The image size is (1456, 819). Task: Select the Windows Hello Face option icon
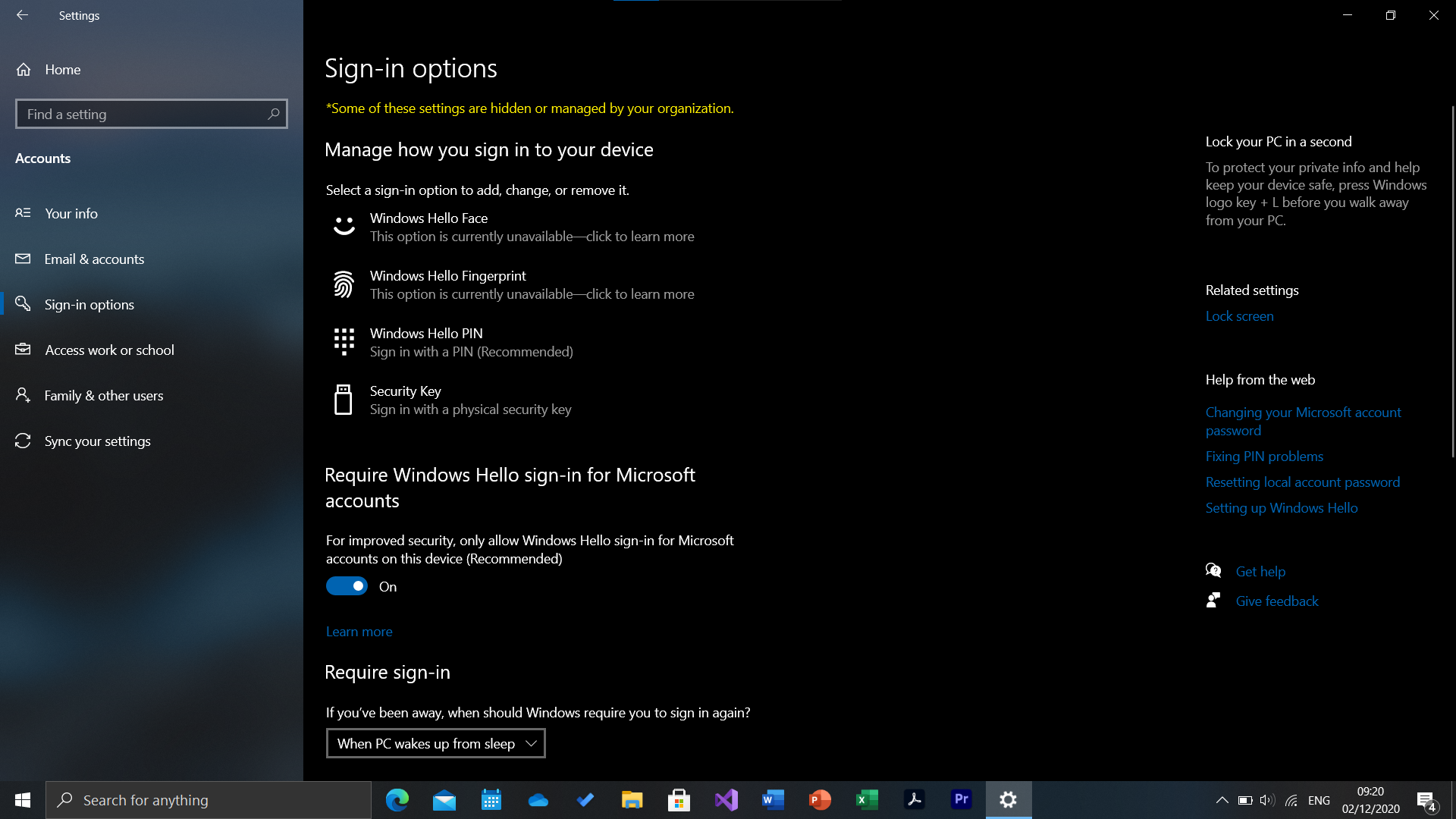(x=344, y=226)
